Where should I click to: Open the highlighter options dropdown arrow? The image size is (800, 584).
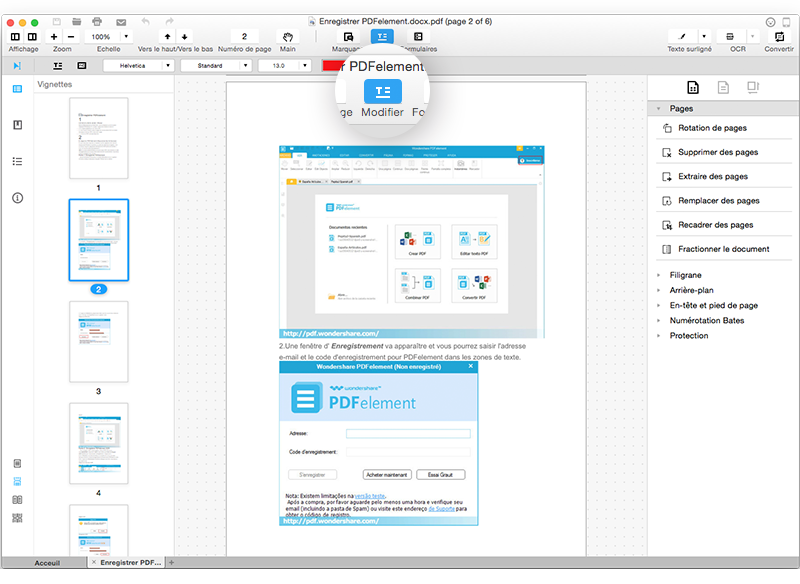coord(704,37)
